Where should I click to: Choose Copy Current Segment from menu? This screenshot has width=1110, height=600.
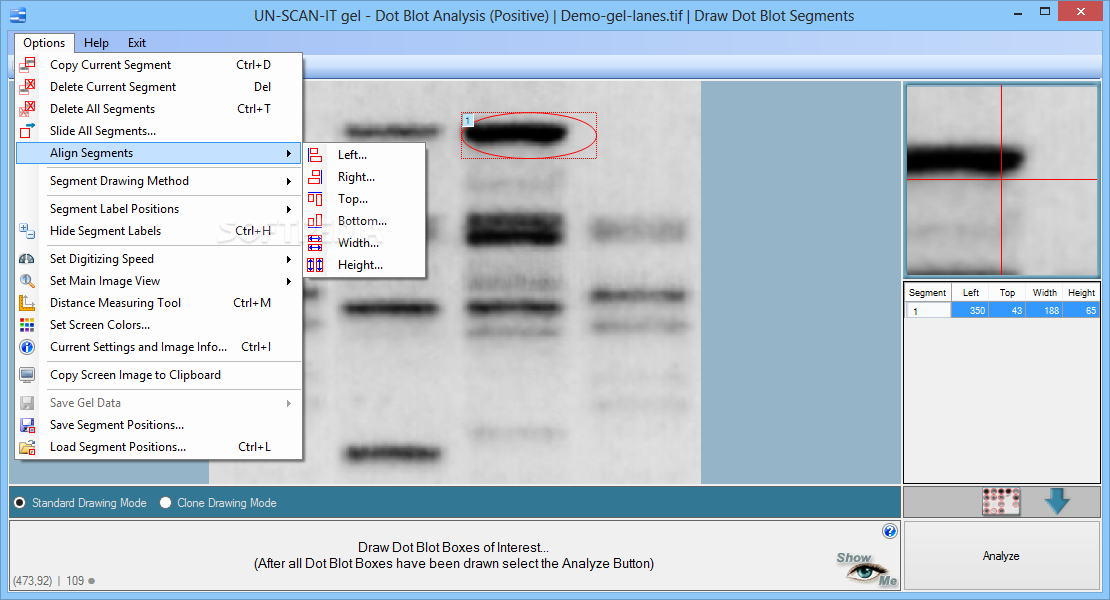(x=159, y=64)
